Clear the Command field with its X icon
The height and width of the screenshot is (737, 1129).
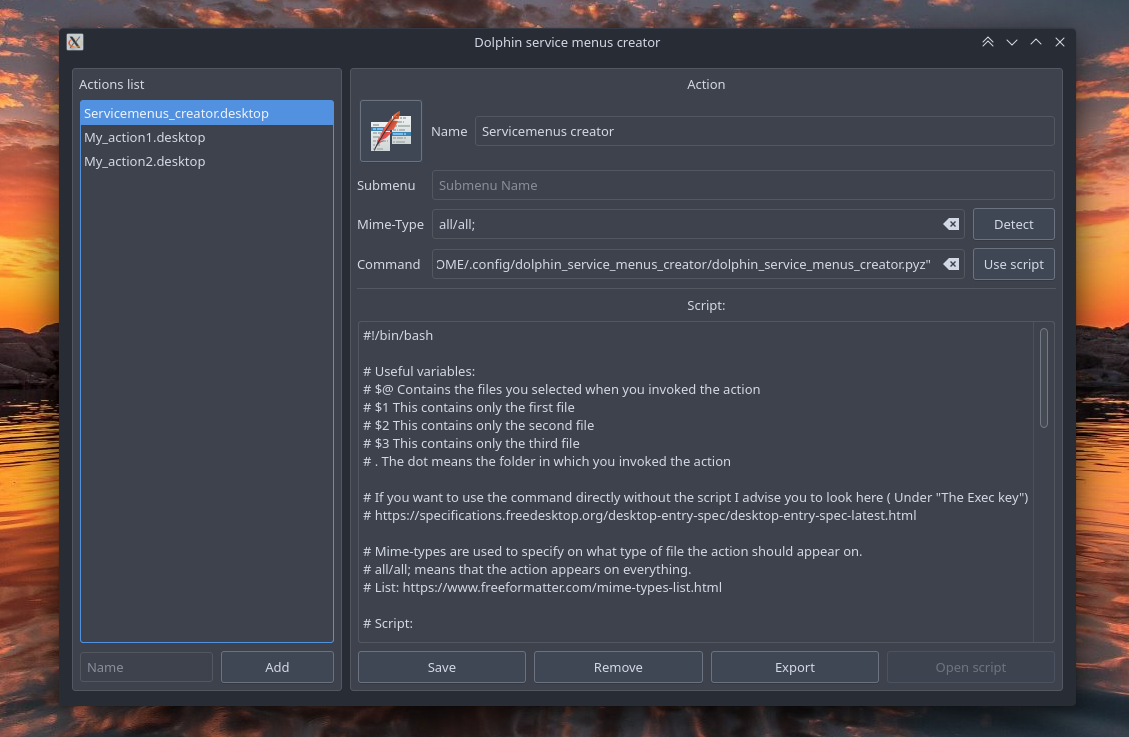coord(951,264)
